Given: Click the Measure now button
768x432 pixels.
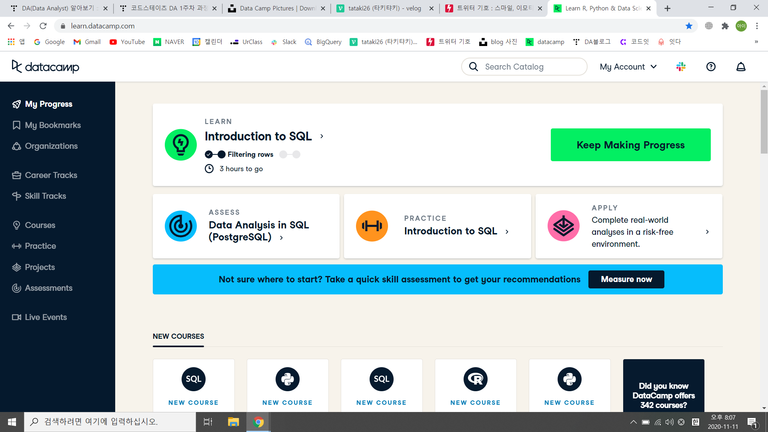Looking at the screenshot, I should 626,279.
